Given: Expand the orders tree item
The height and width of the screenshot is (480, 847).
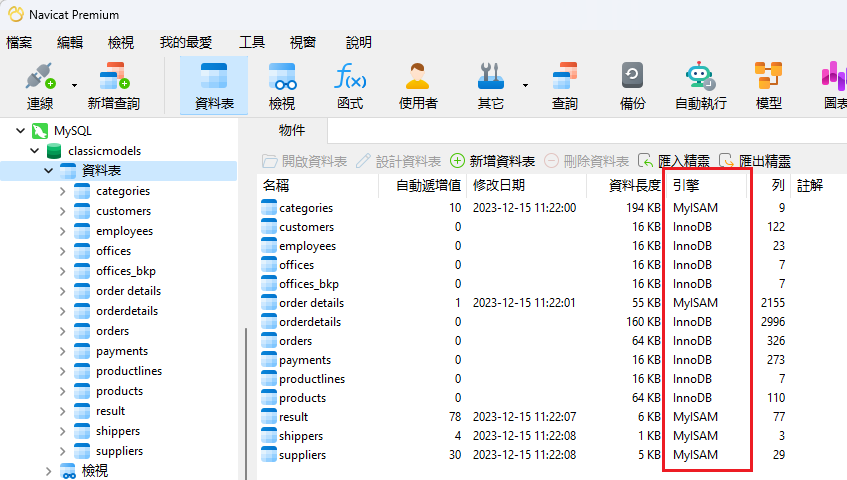Looking at the screenshot, I should 63,331.
